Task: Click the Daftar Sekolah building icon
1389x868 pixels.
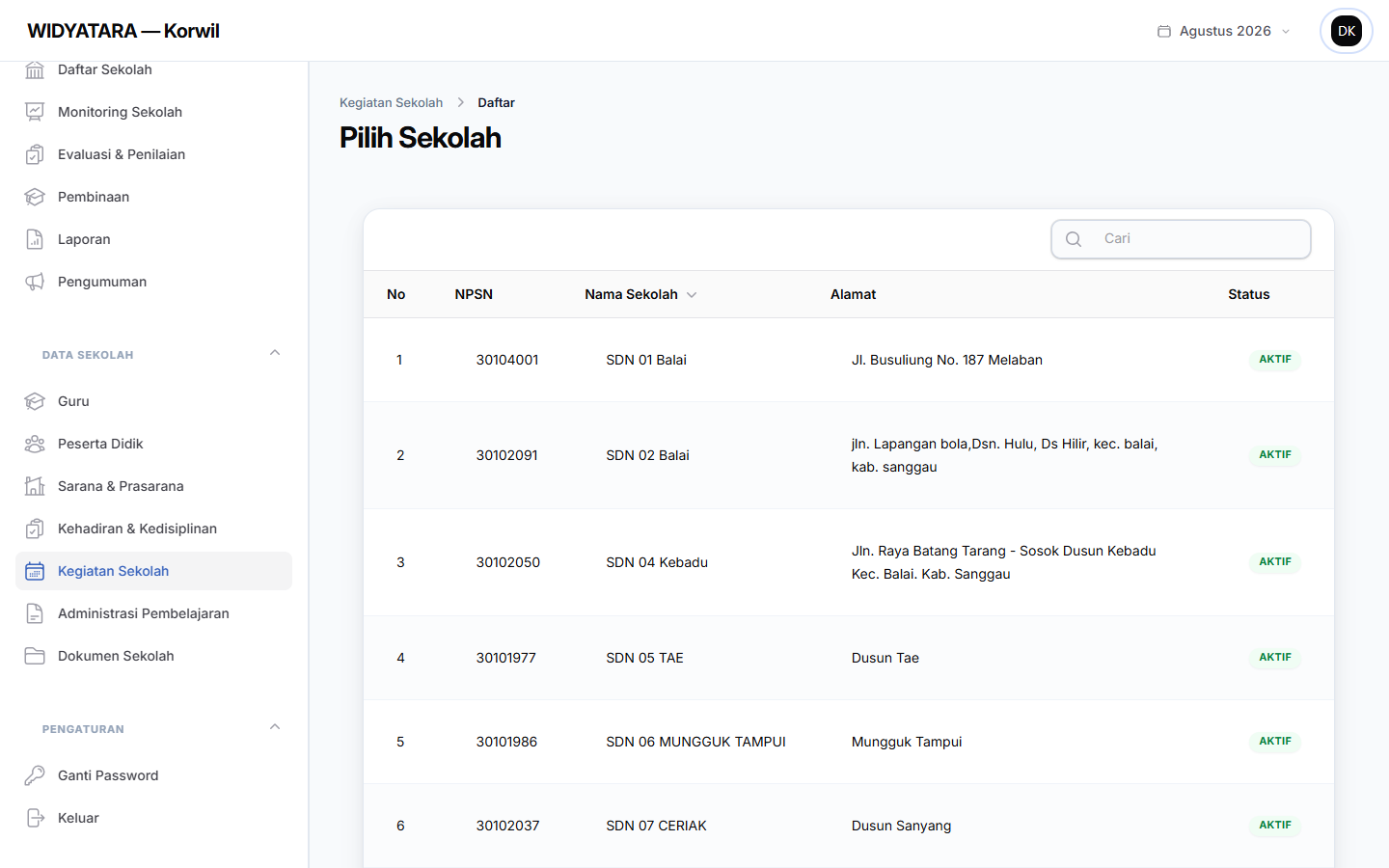Action: tap(35, 69)
